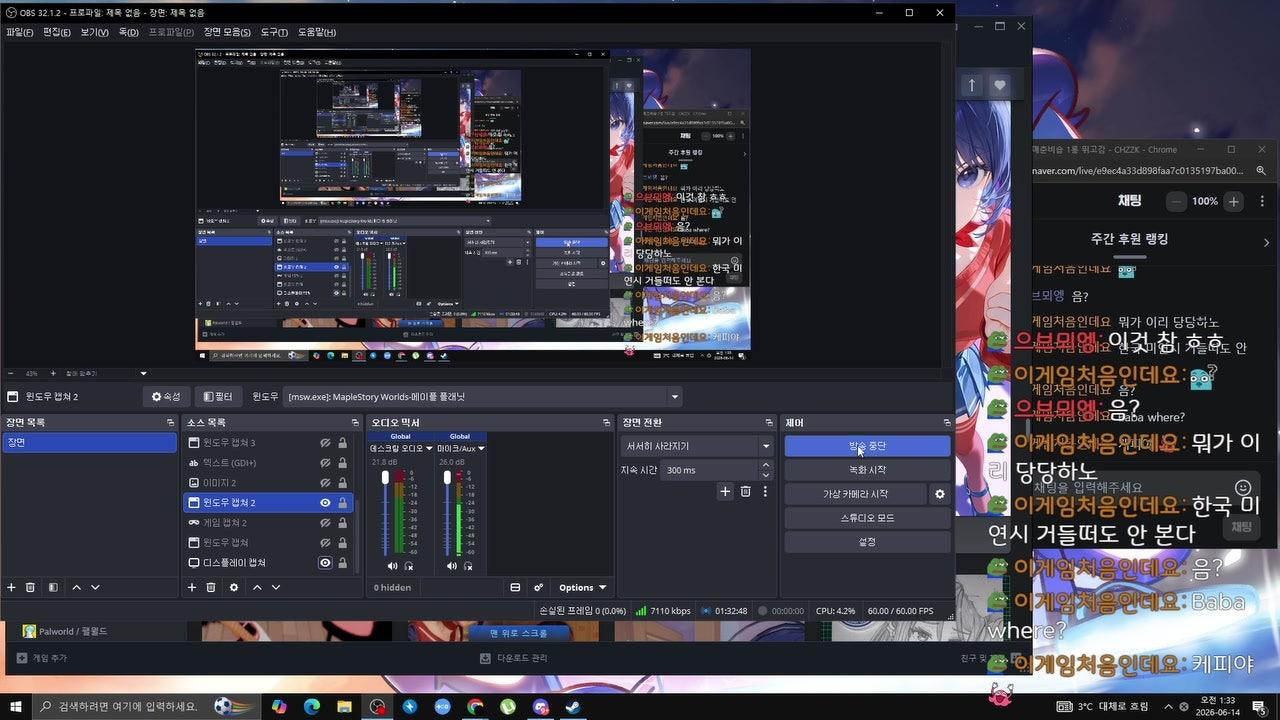
Task: Remove the selected source with trash icon
Action: point(211,587)
